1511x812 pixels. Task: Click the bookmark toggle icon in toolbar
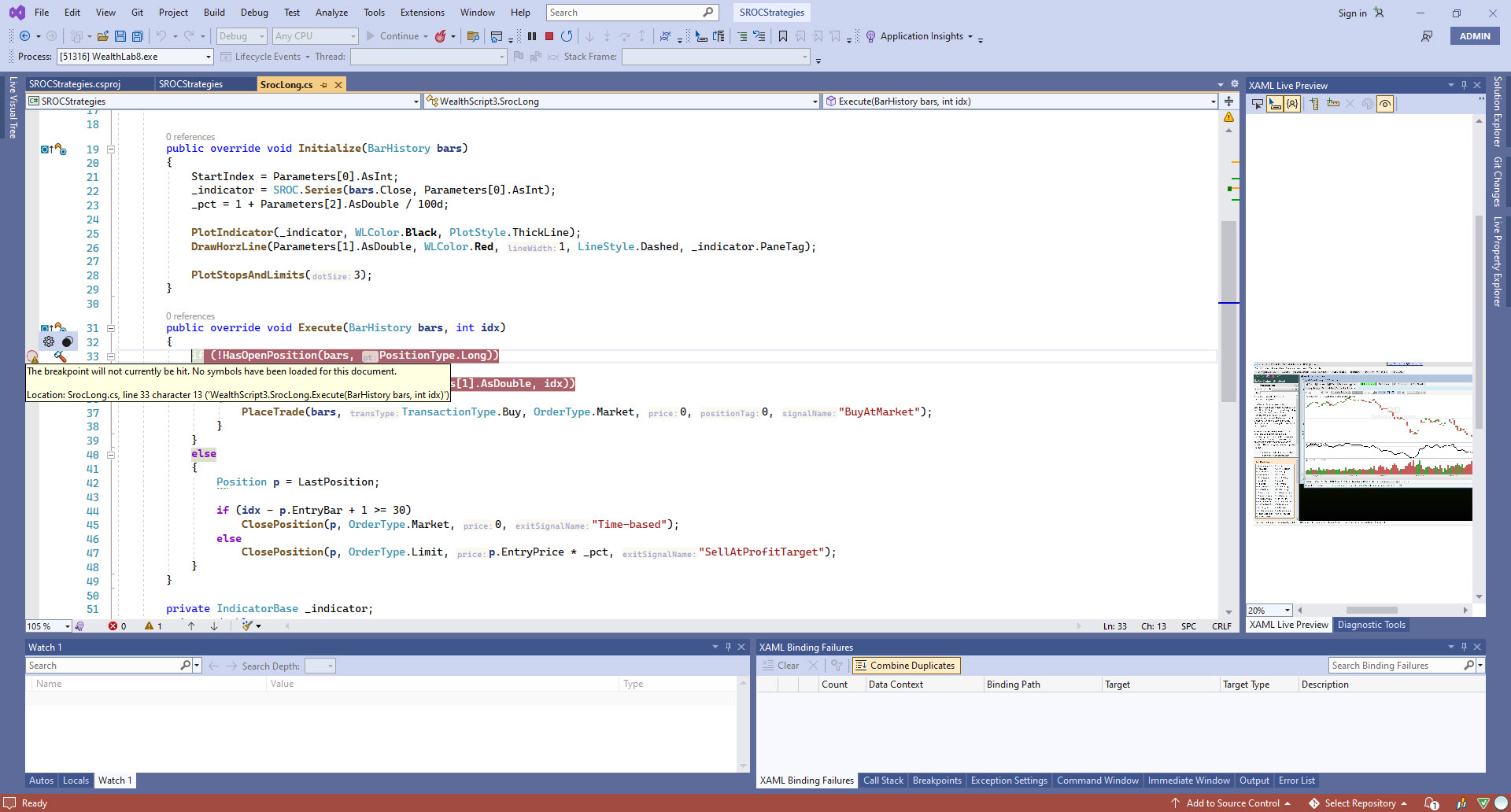click(782, 36)
